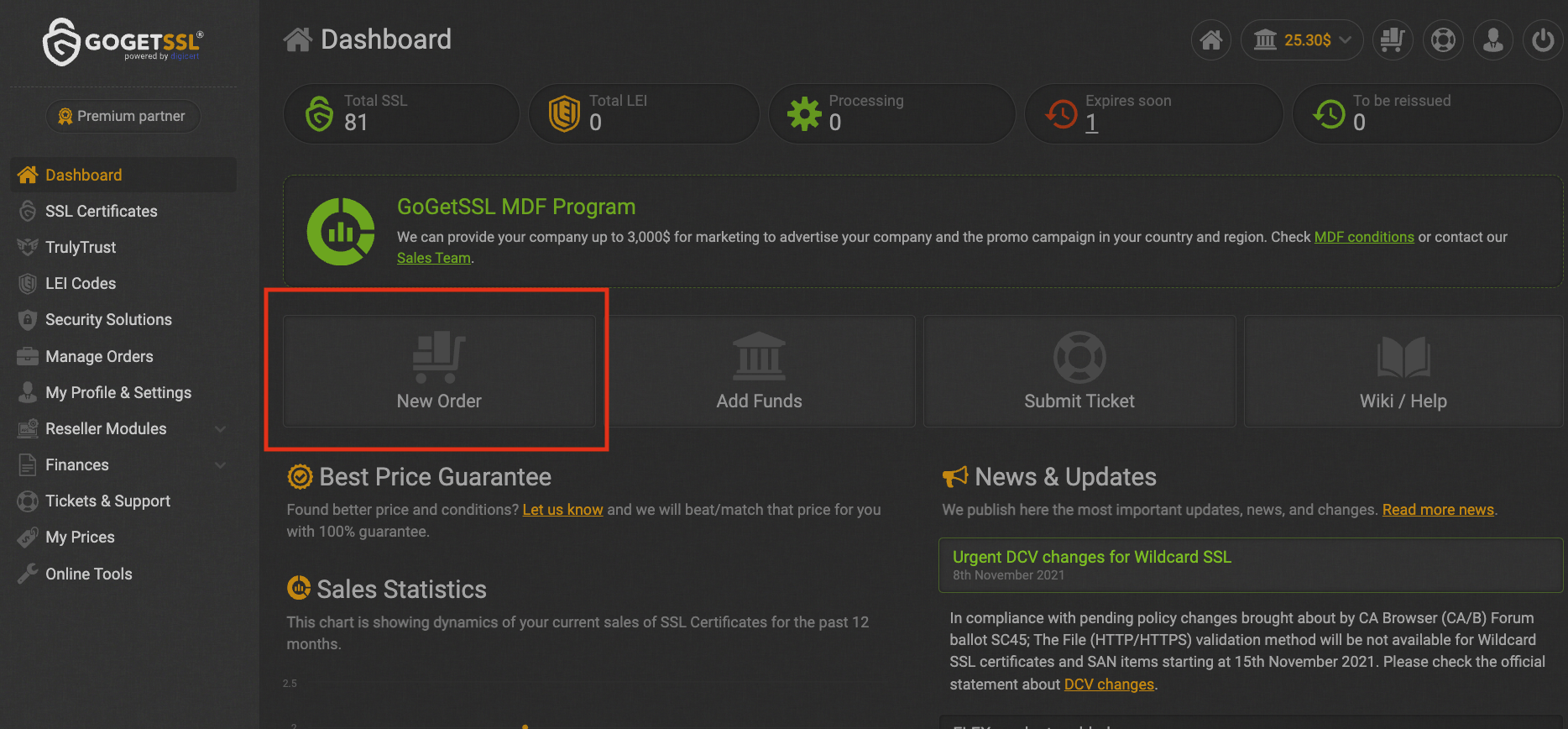Click the Processing 0 value
The width and height of the screenshot is (1568, 729).
[835, 123]
